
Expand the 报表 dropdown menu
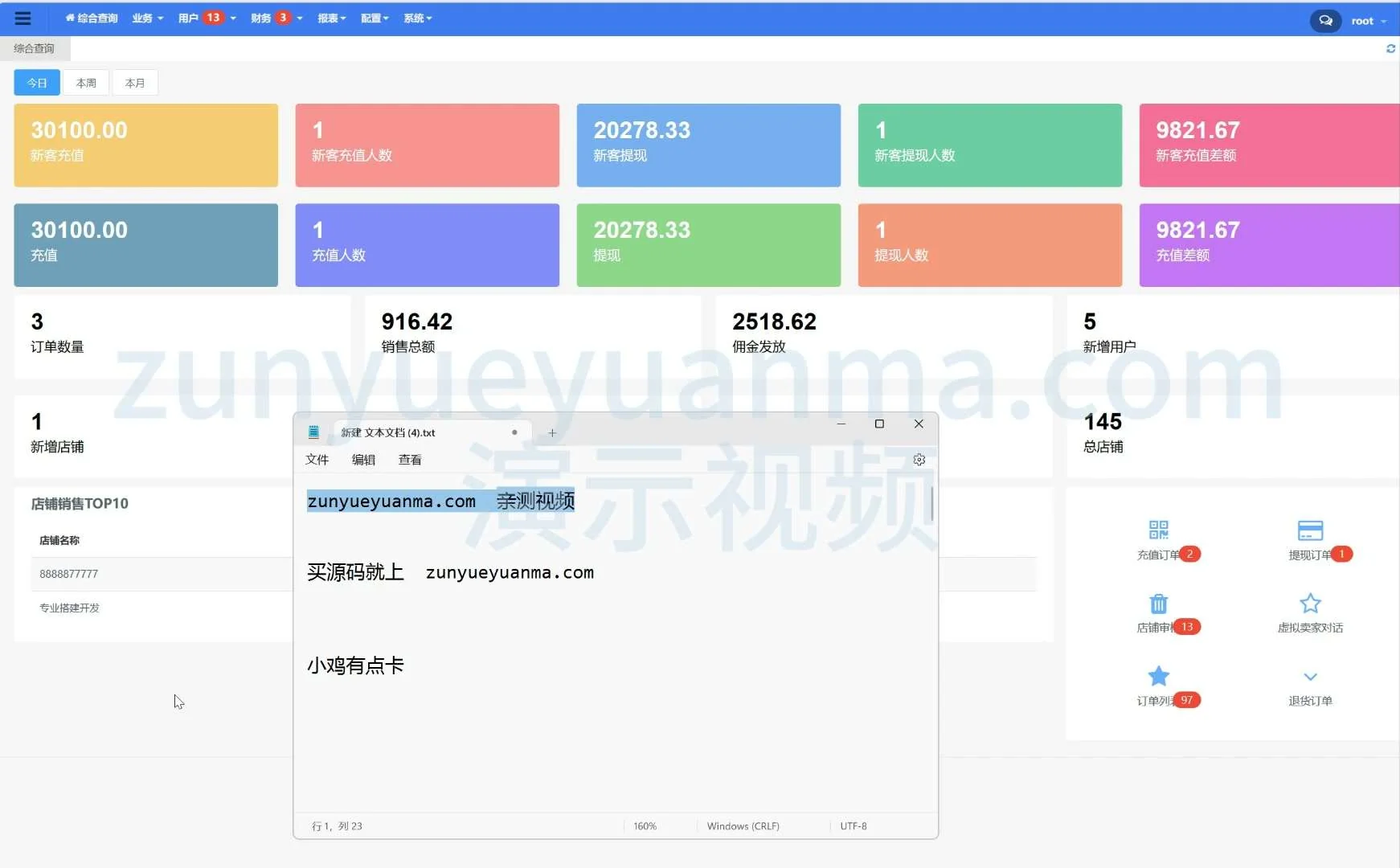[x=331, y=18]
